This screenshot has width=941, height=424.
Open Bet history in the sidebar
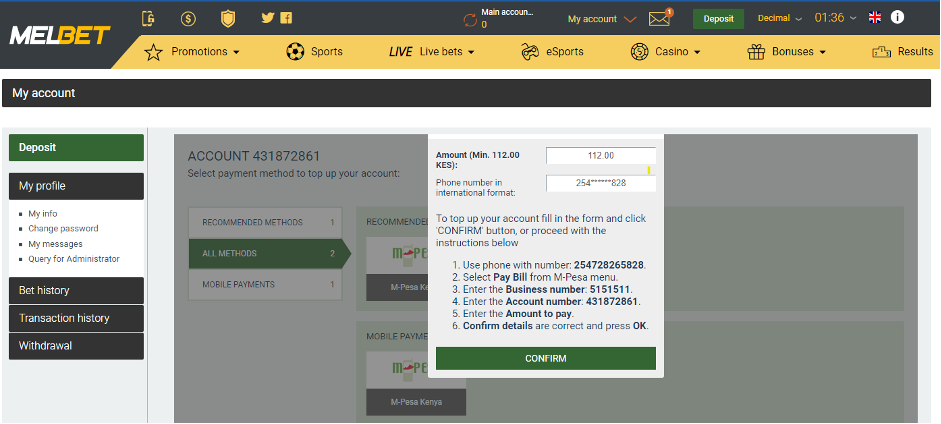tap(76, 290)
